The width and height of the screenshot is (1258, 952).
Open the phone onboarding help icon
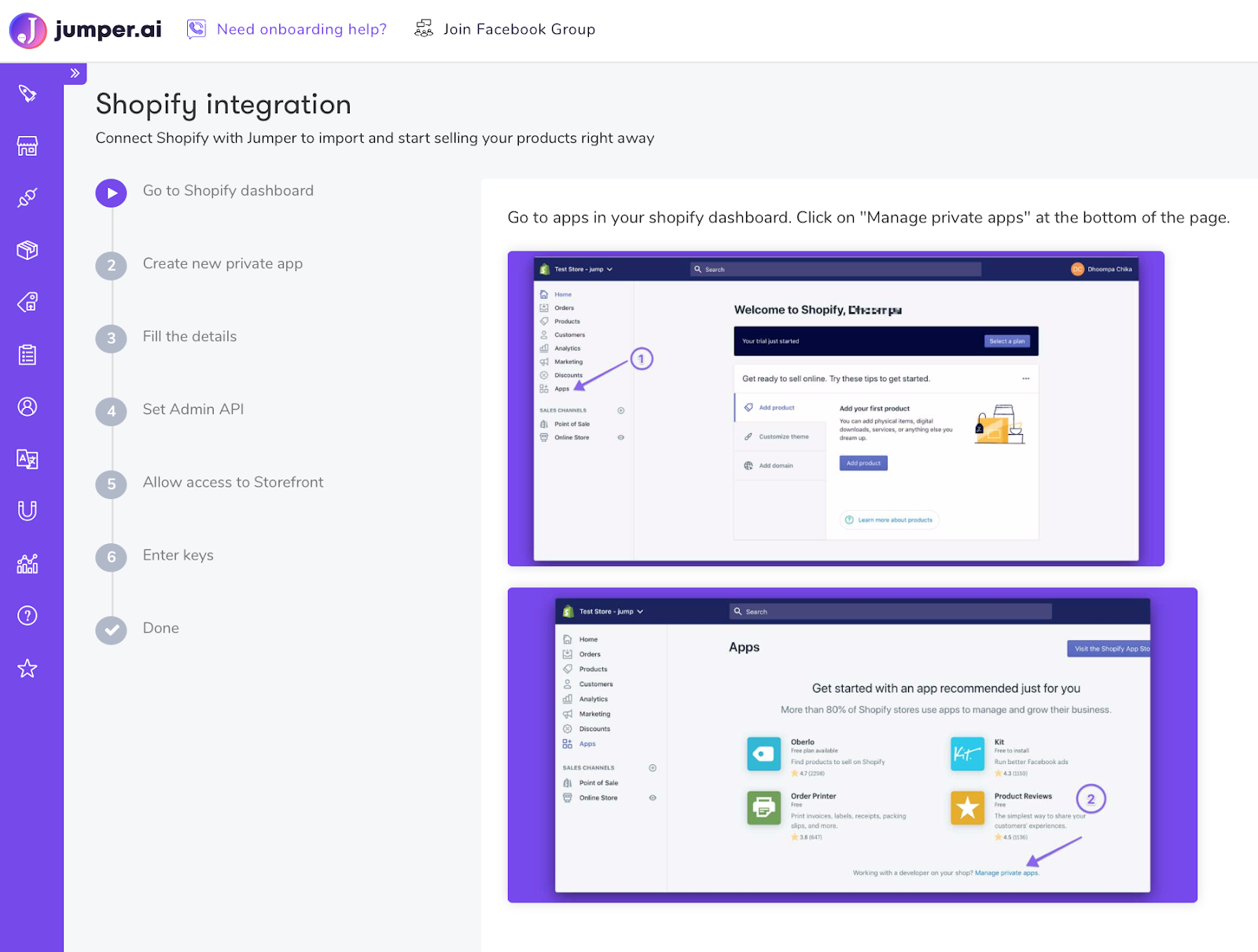pyautogui.click(x=196, y=29)
